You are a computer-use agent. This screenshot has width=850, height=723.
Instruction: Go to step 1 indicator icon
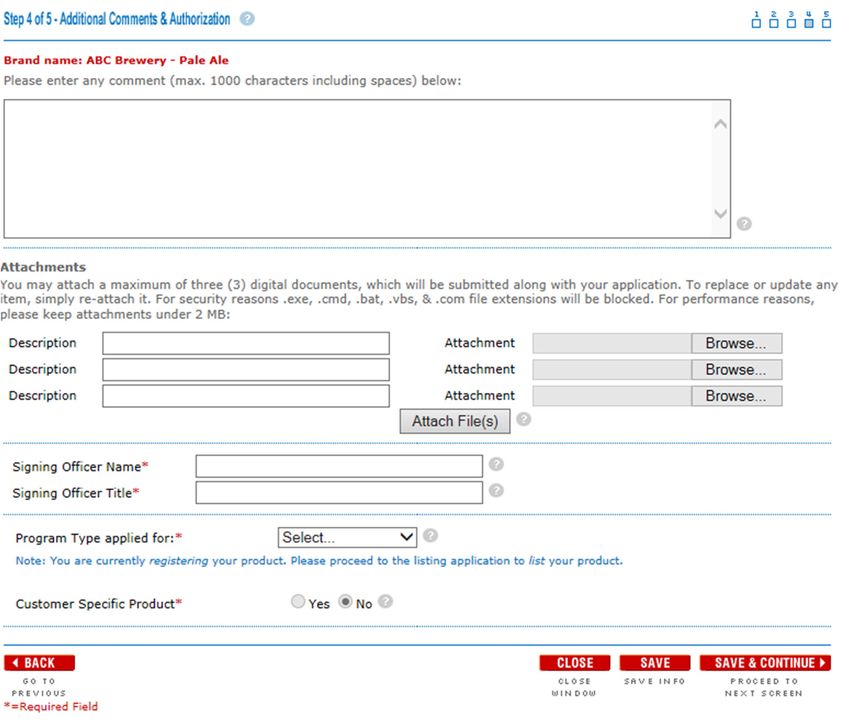coord(756,20)
